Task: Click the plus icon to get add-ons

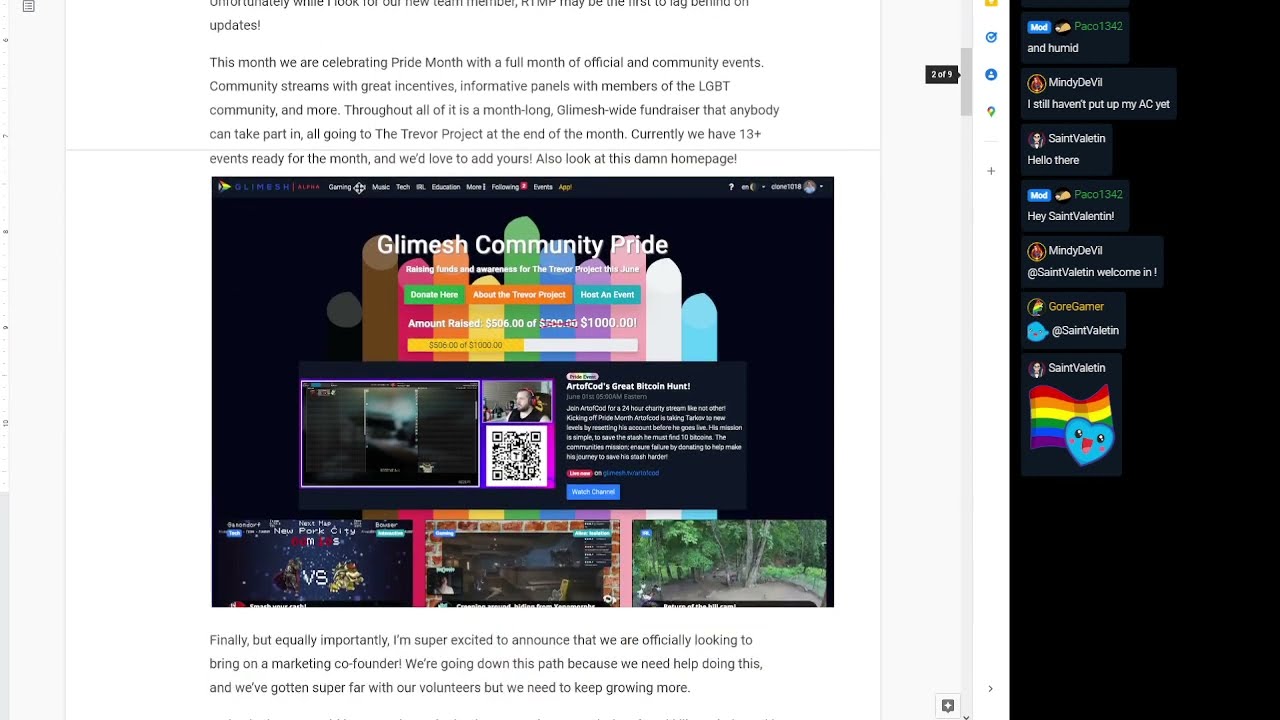Action: (x=991, y=171)
